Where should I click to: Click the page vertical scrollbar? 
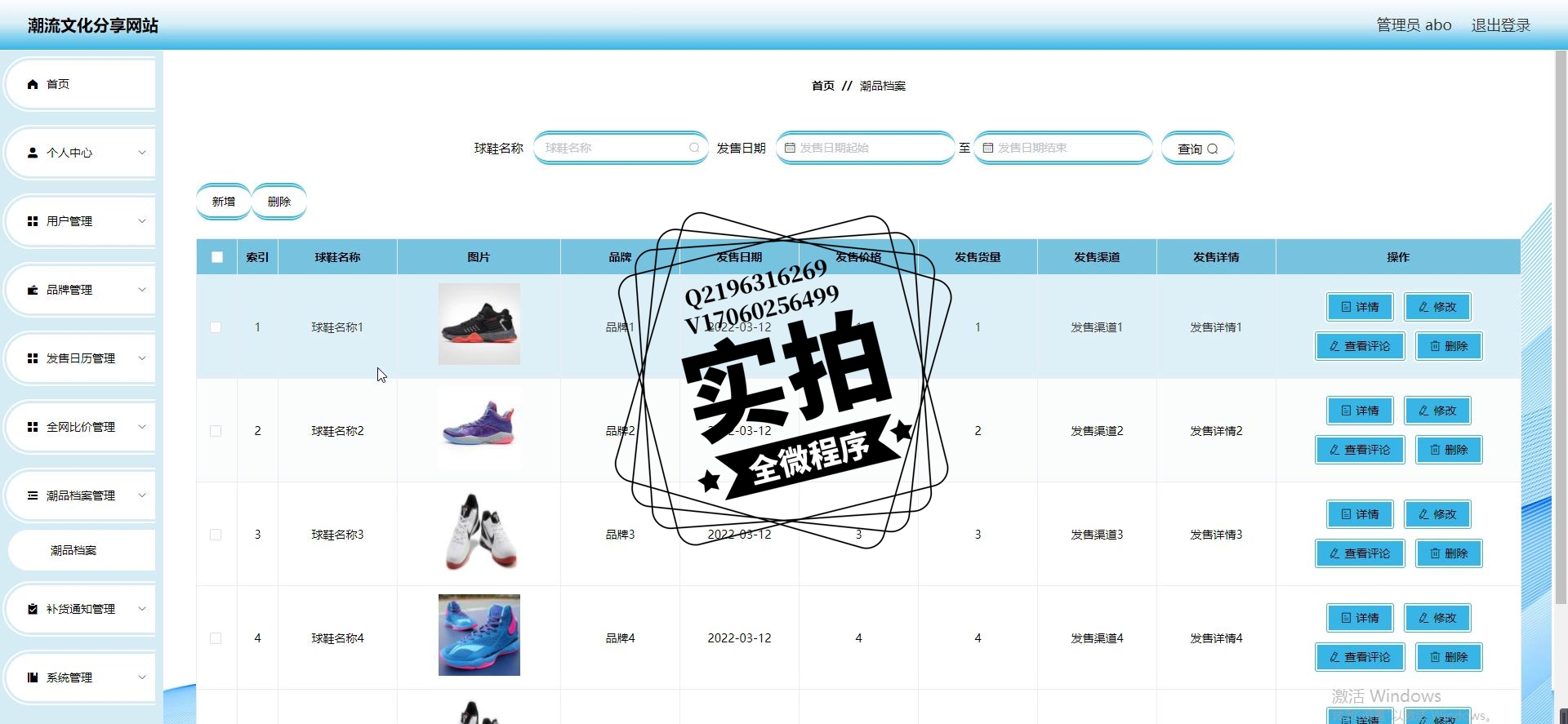point(1561,326)
